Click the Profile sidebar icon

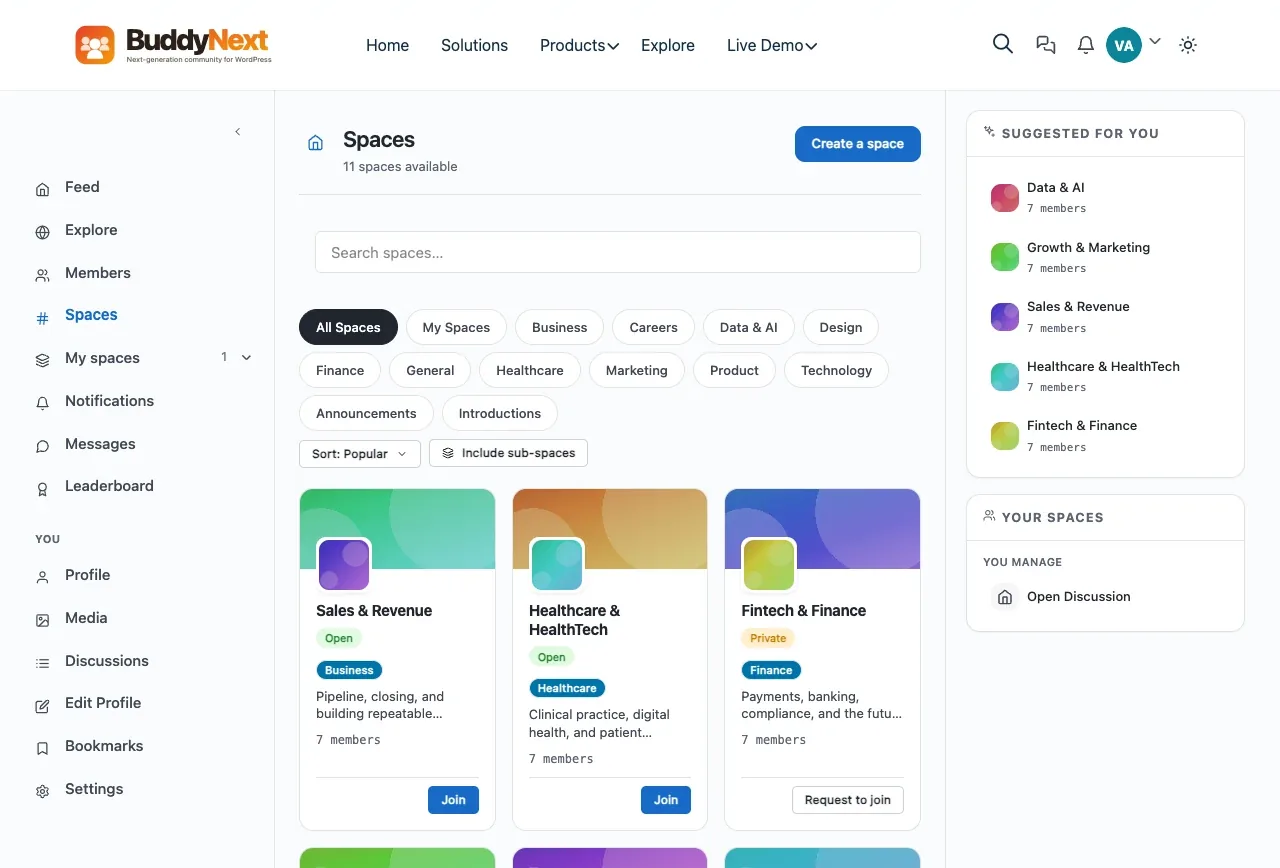(42, 577)
